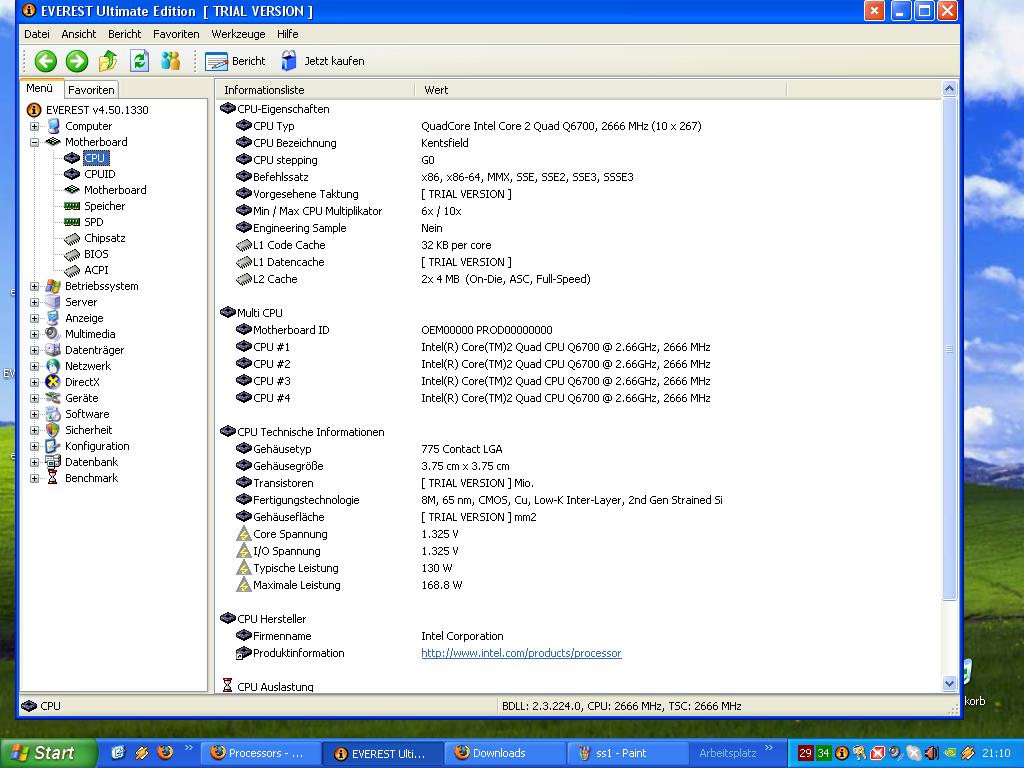Open the Werkzeuge menu

[238, 34]
